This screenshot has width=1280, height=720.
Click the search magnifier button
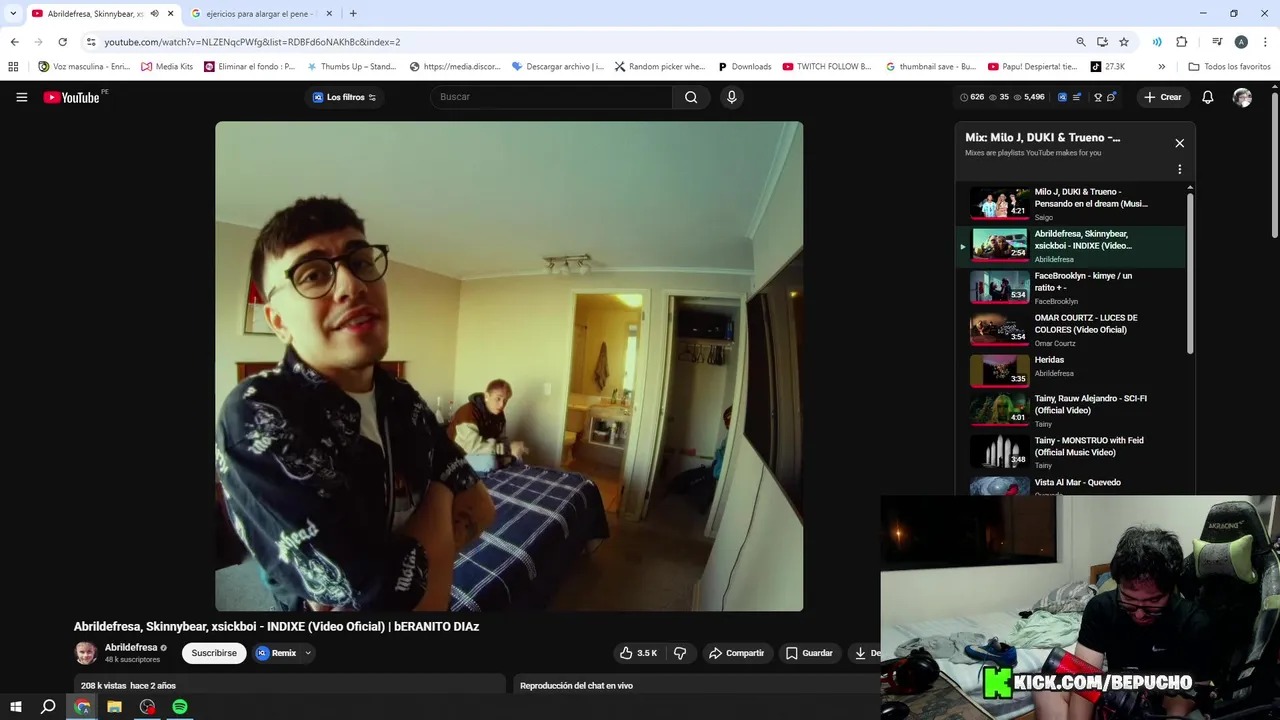pos(691,97)
